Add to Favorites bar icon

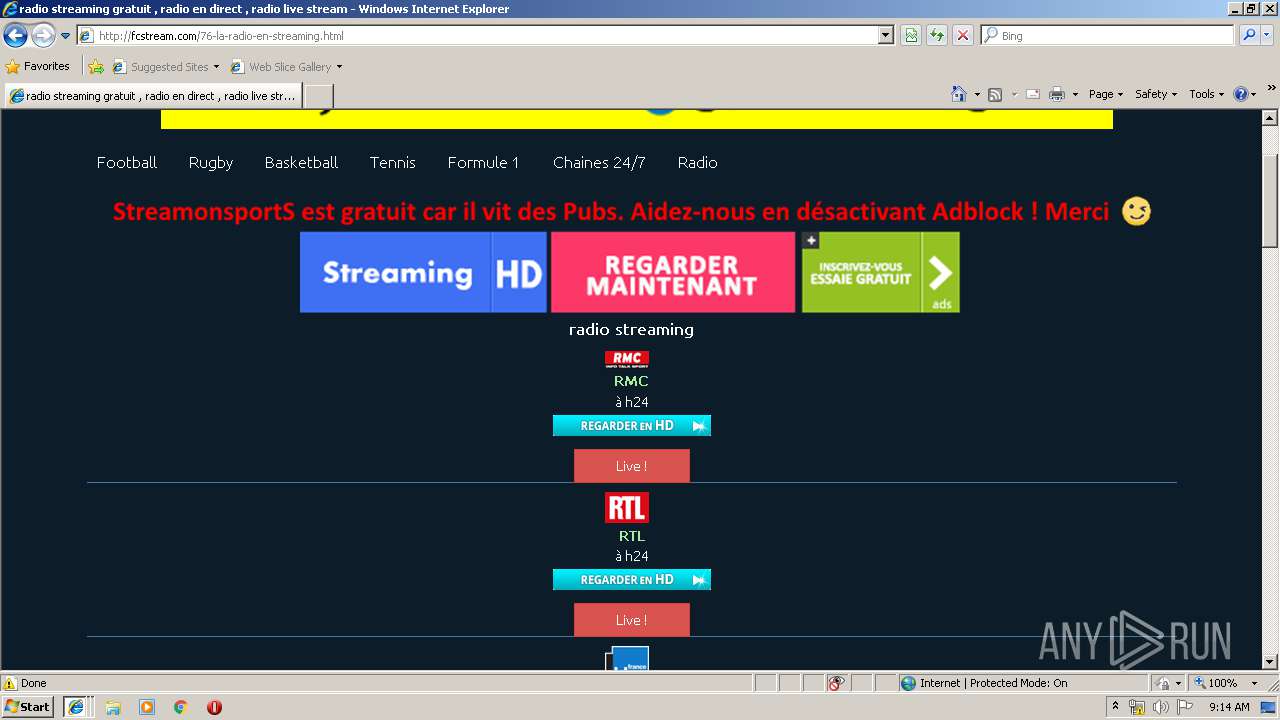coord(96,67)
